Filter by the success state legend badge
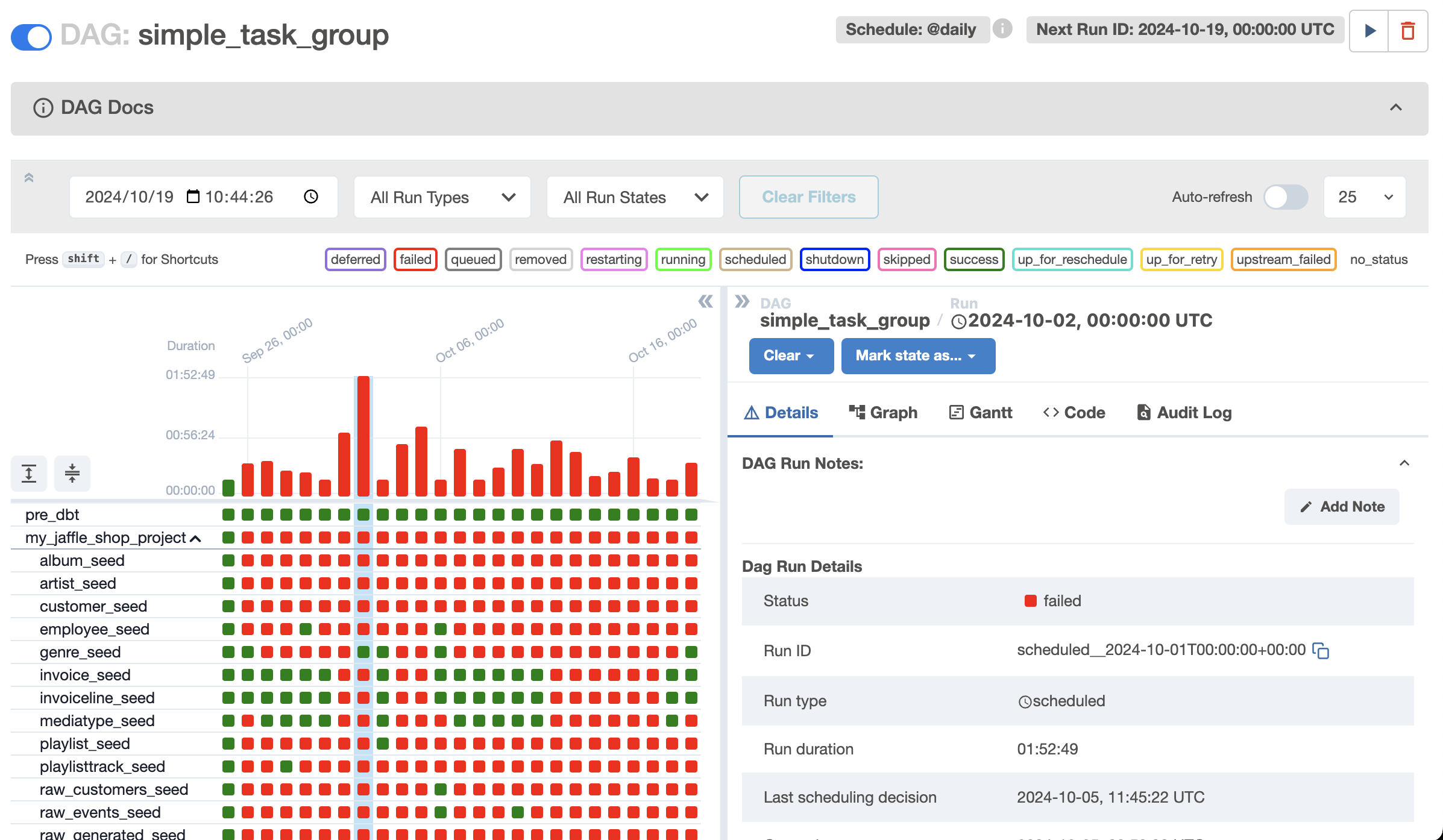This screenshot has height=840, width=1443. (974, 260)
